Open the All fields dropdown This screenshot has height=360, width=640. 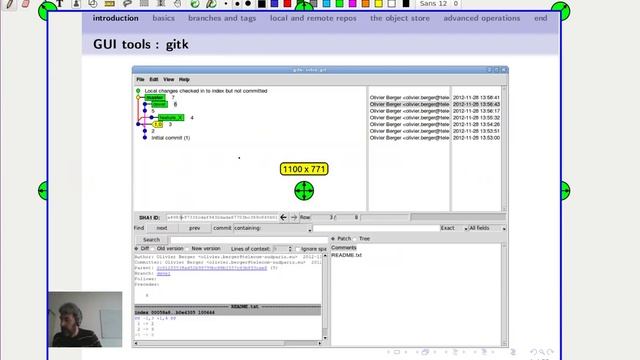487,228
